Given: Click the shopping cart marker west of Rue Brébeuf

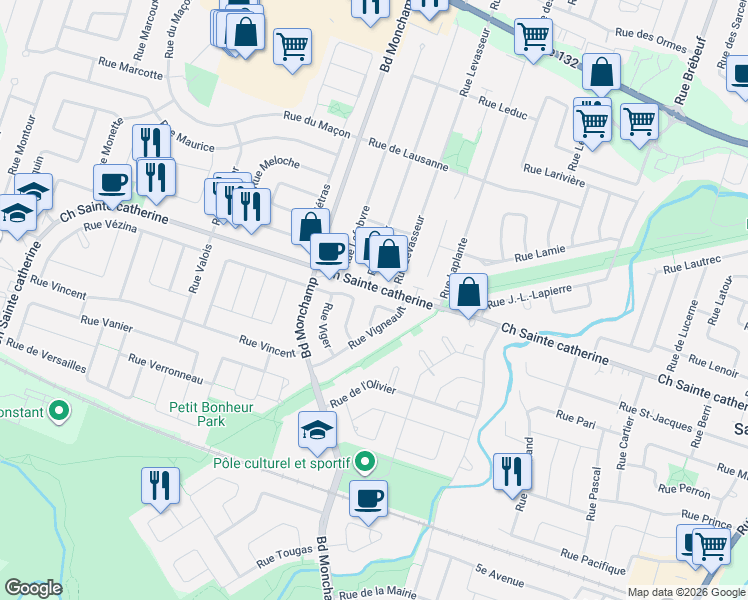Looking at the screenshot, I should tap(639, 124).
